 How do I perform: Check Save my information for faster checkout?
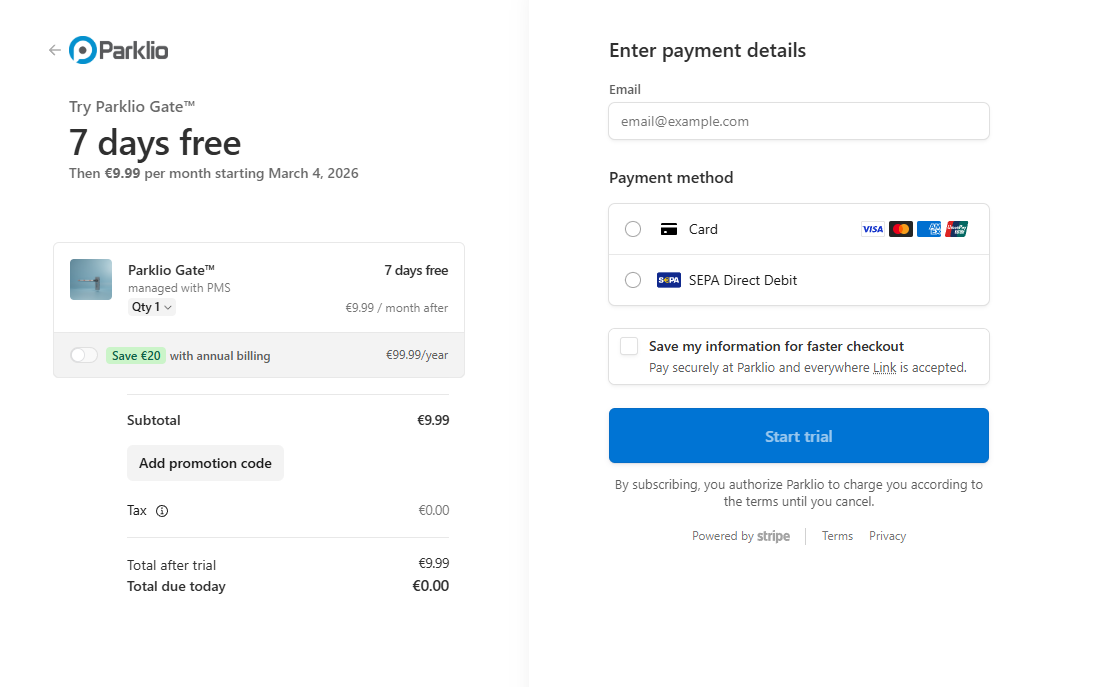(629, 346)
